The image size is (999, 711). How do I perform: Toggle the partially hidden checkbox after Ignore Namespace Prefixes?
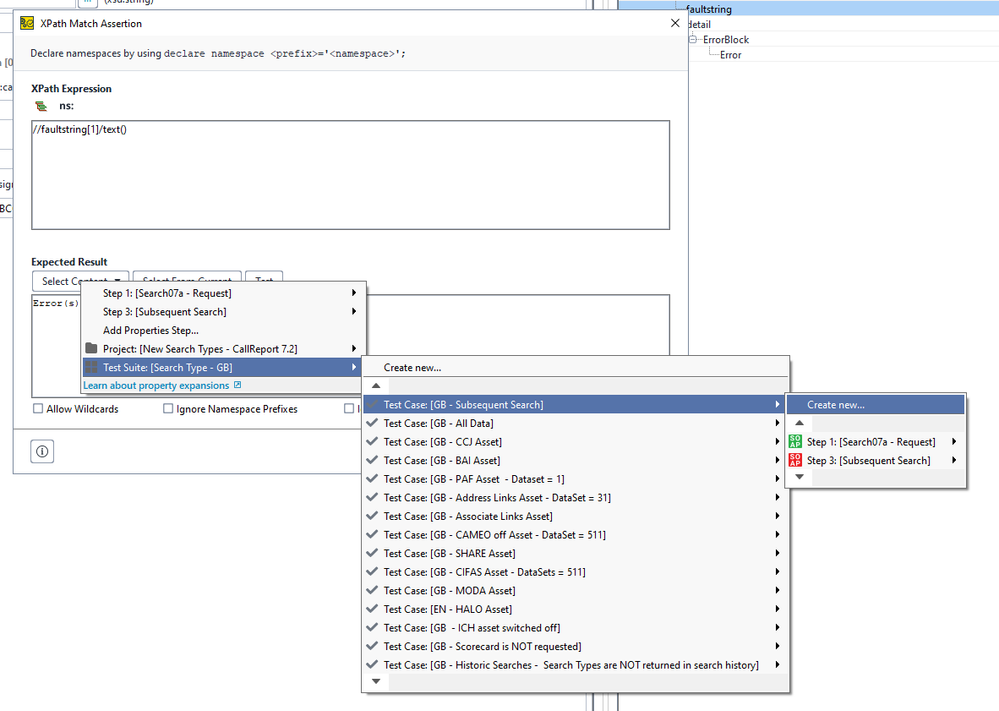coord(349,409)
